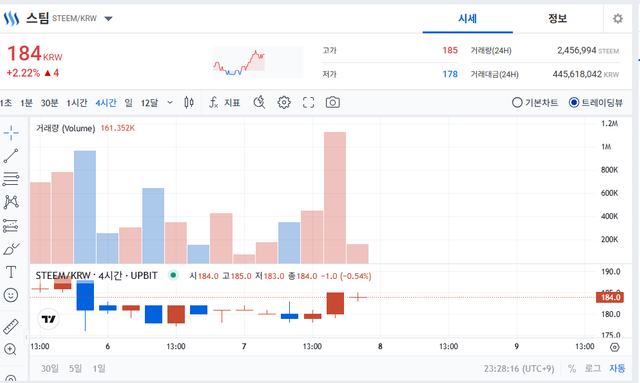Select the ruler measure tool
The height and width of the screenshot is (383, 640).
[11, 326]
